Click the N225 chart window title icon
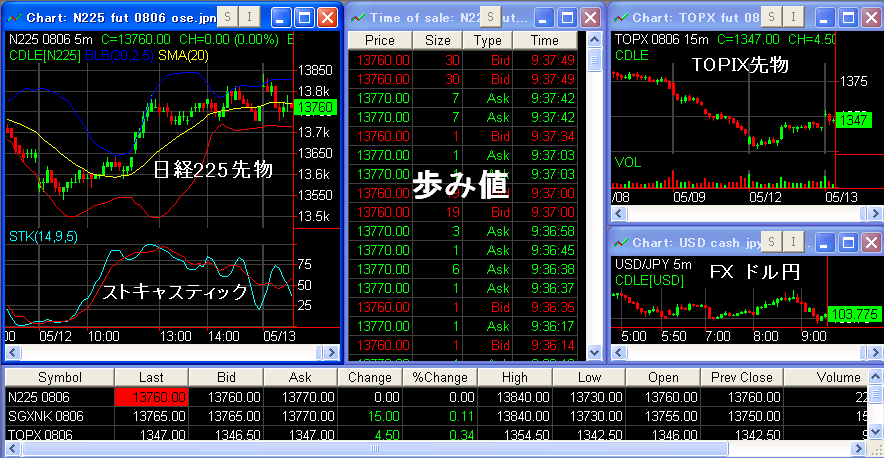Image resolution: width=884 pixels, height=458 pixels. pos(14,17)
